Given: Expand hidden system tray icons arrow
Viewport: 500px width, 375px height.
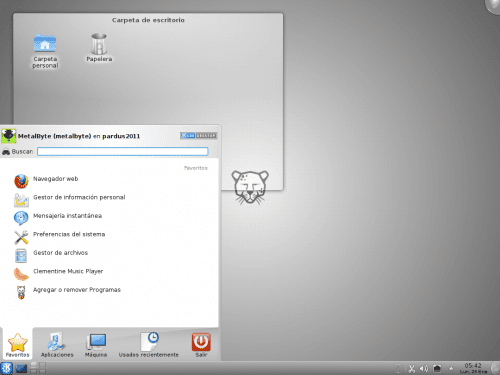Looking at the screenshot, I should pyautogui.click(x=451, y=369).
